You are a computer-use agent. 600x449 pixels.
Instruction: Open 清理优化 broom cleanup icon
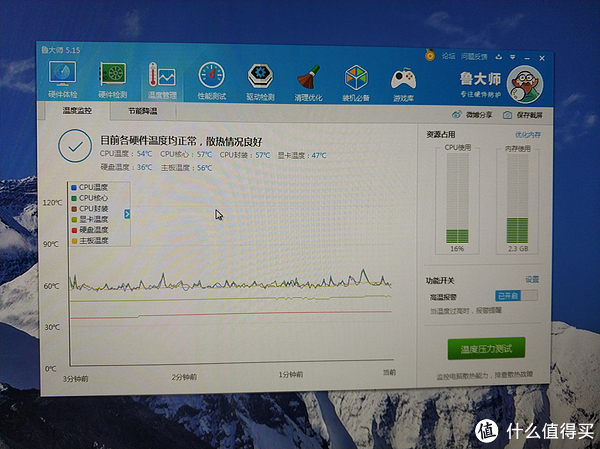[308, 82]
